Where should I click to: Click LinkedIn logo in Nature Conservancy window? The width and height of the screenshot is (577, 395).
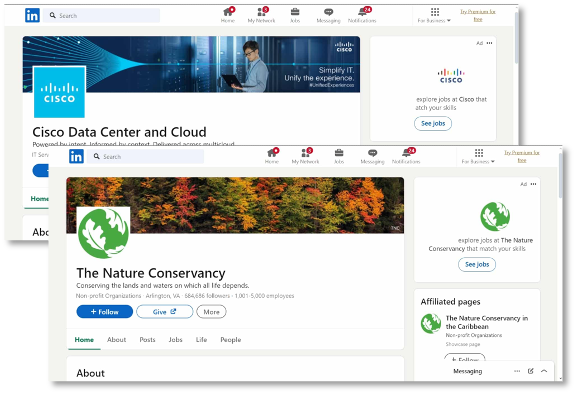click(76, 156)
